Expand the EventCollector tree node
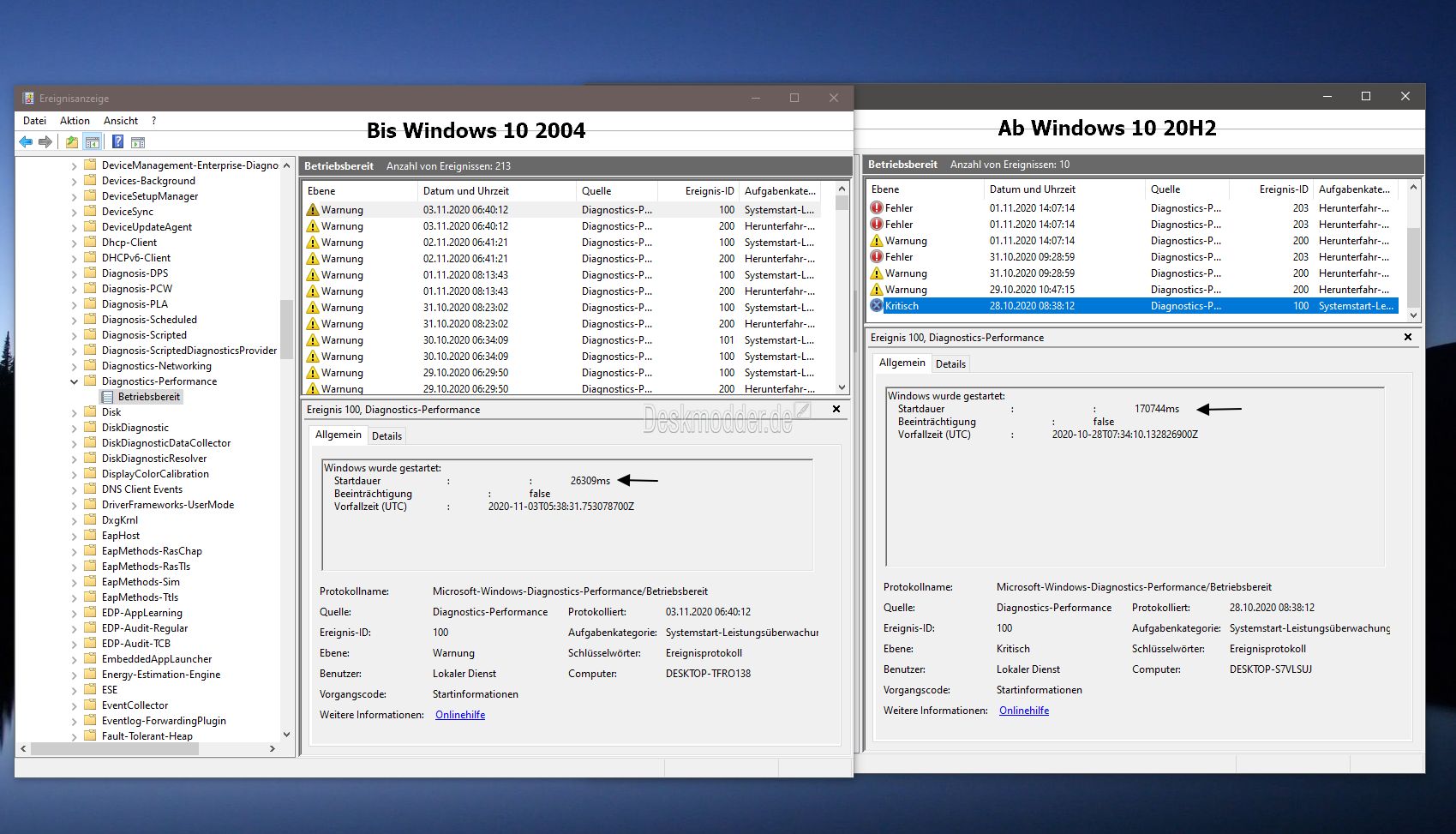This screenshot has height=834, width=1456. coord(74,705)
